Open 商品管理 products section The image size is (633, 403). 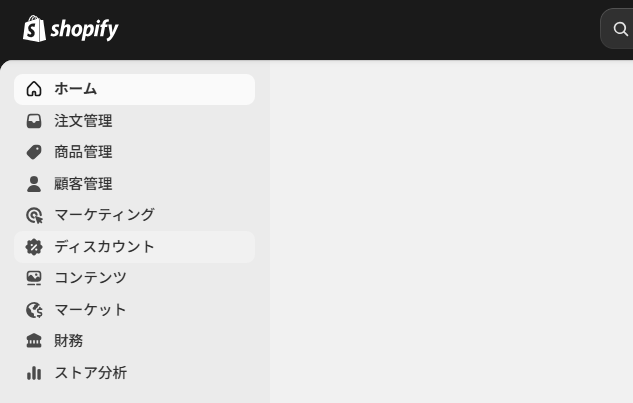click(83, 152)
